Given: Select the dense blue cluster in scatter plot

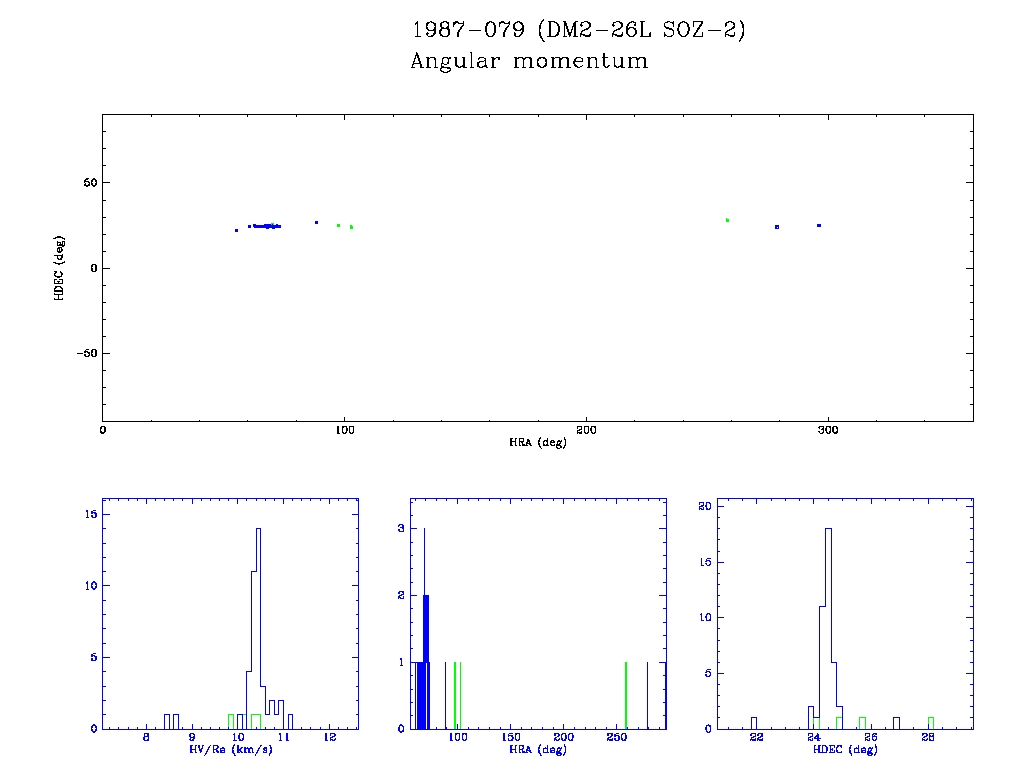Looking at the screenshot, I should click(266, 226).
